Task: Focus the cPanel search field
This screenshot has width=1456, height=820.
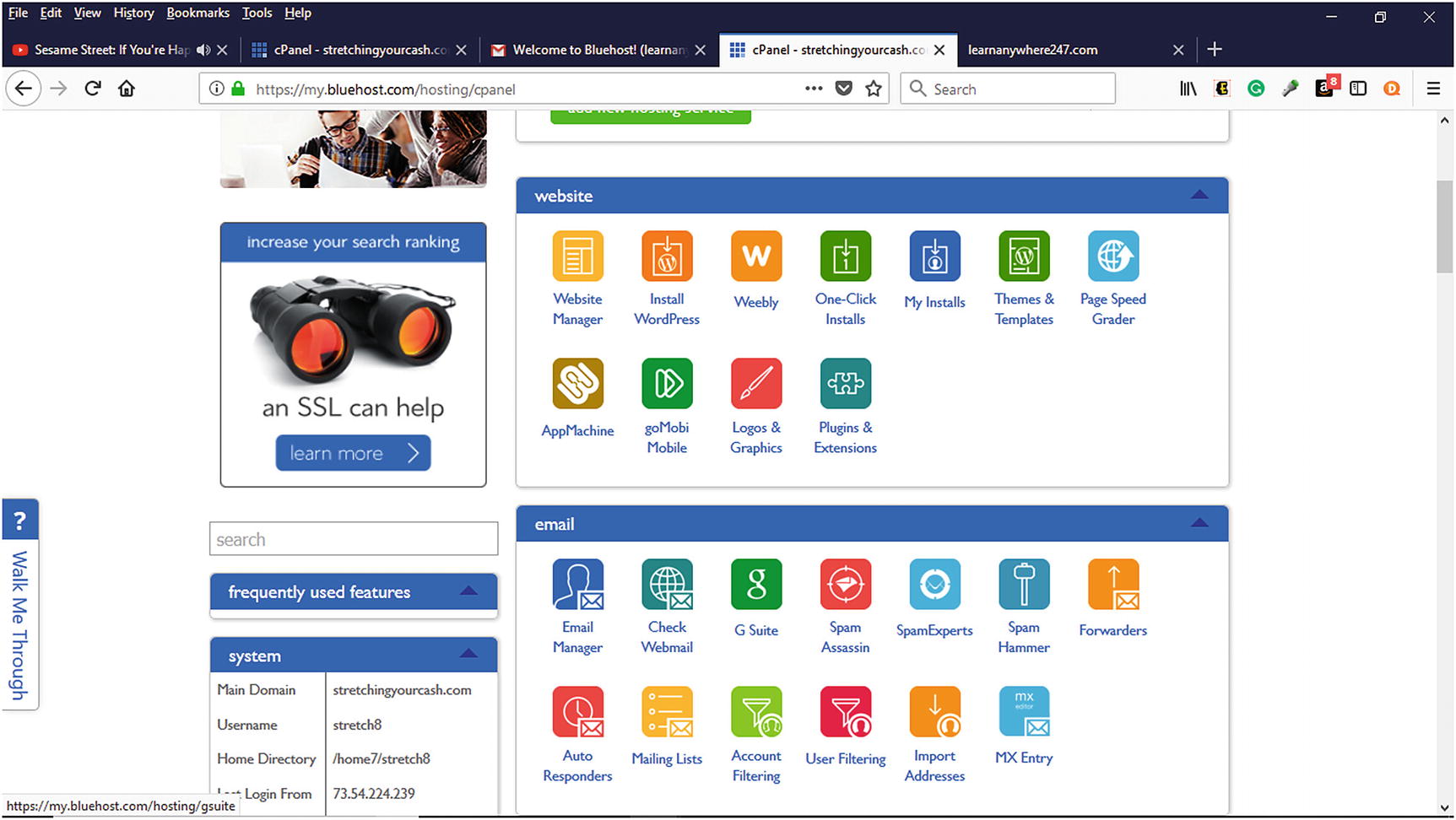Action: pos(354,539)
